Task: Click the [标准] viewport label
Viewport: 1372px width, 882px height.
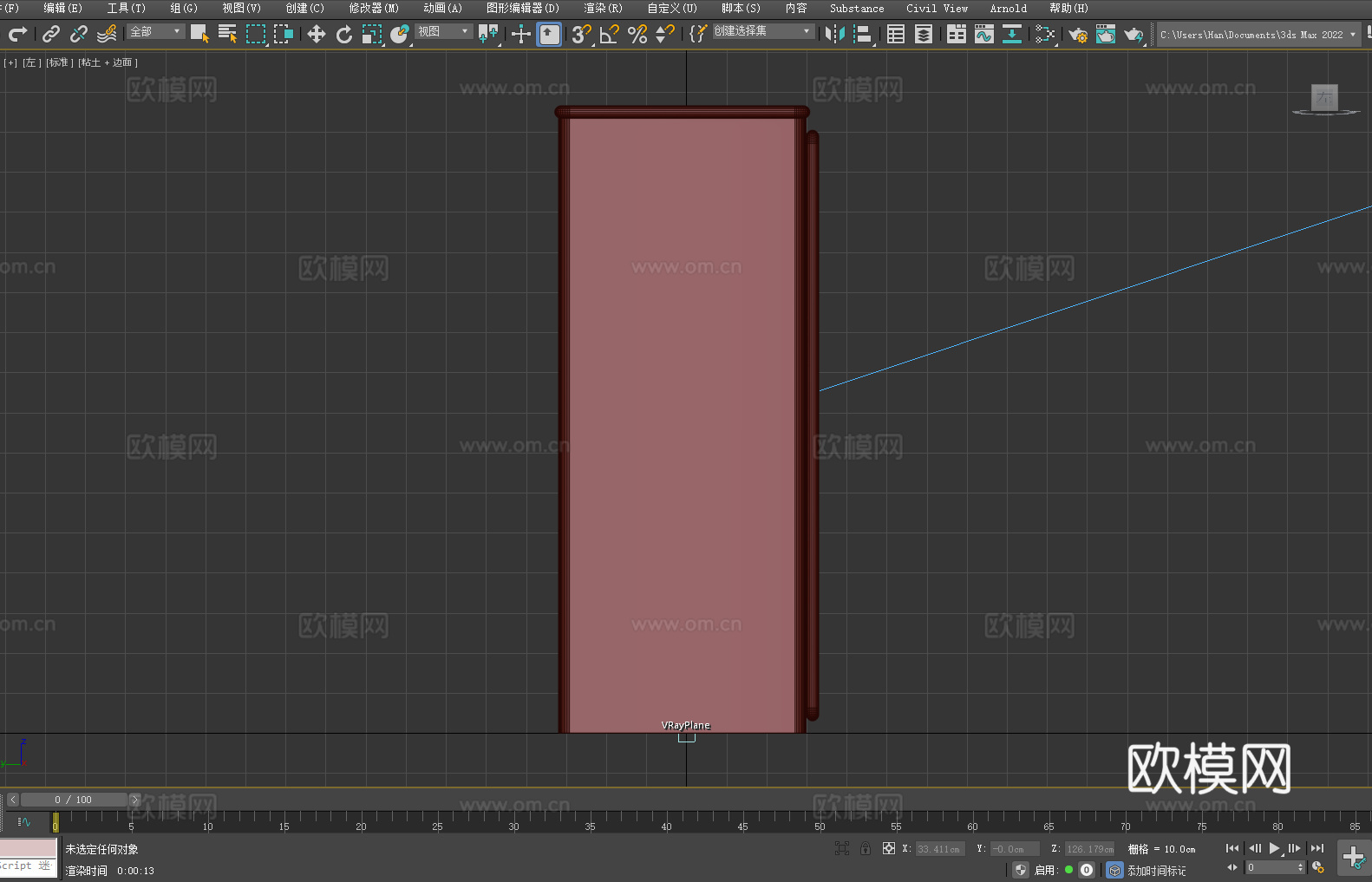Action: pos(59,62)
